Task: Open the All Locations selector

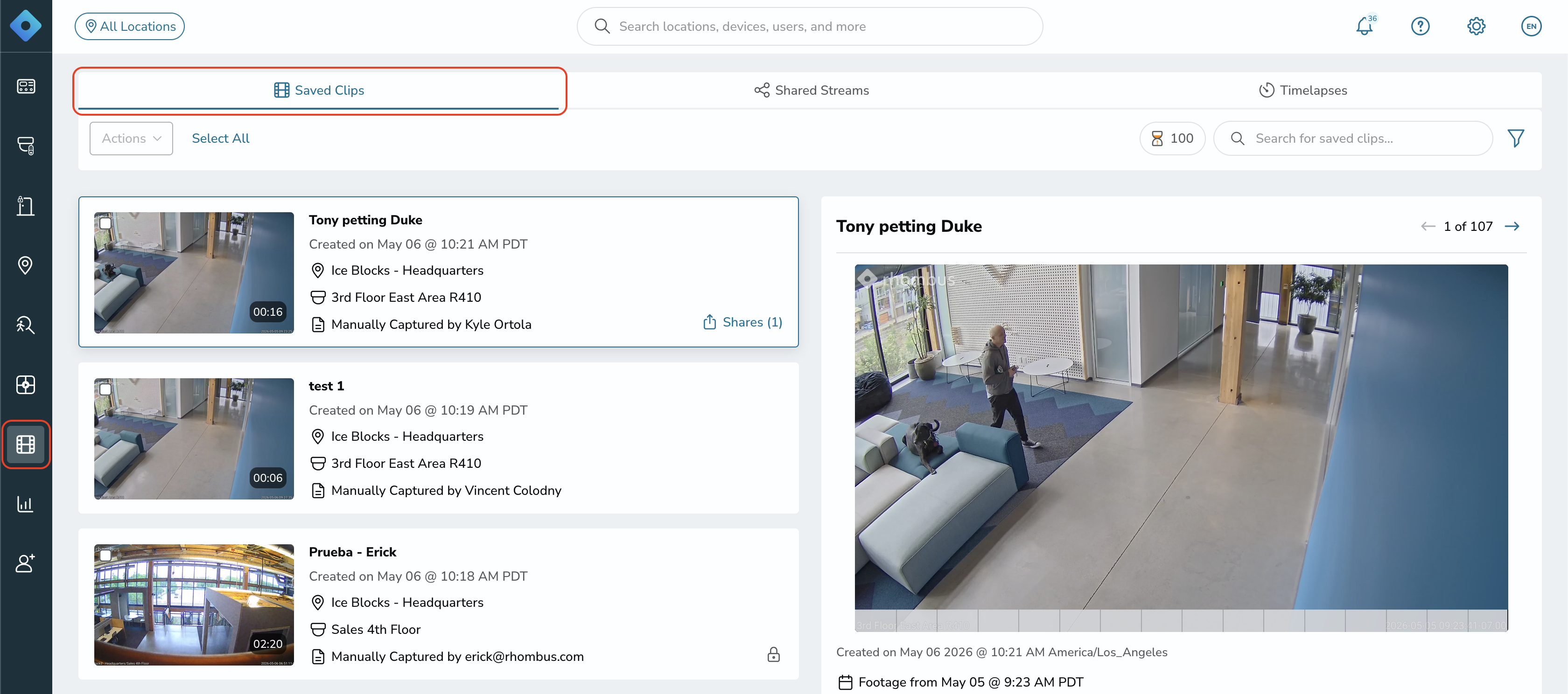Action: 130,26
